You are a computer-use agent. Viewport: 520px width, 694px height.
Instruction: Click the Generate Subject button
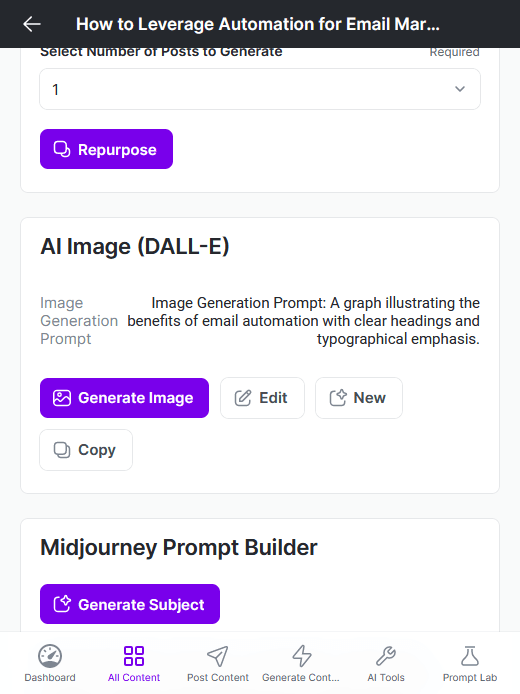click(130, 604)
